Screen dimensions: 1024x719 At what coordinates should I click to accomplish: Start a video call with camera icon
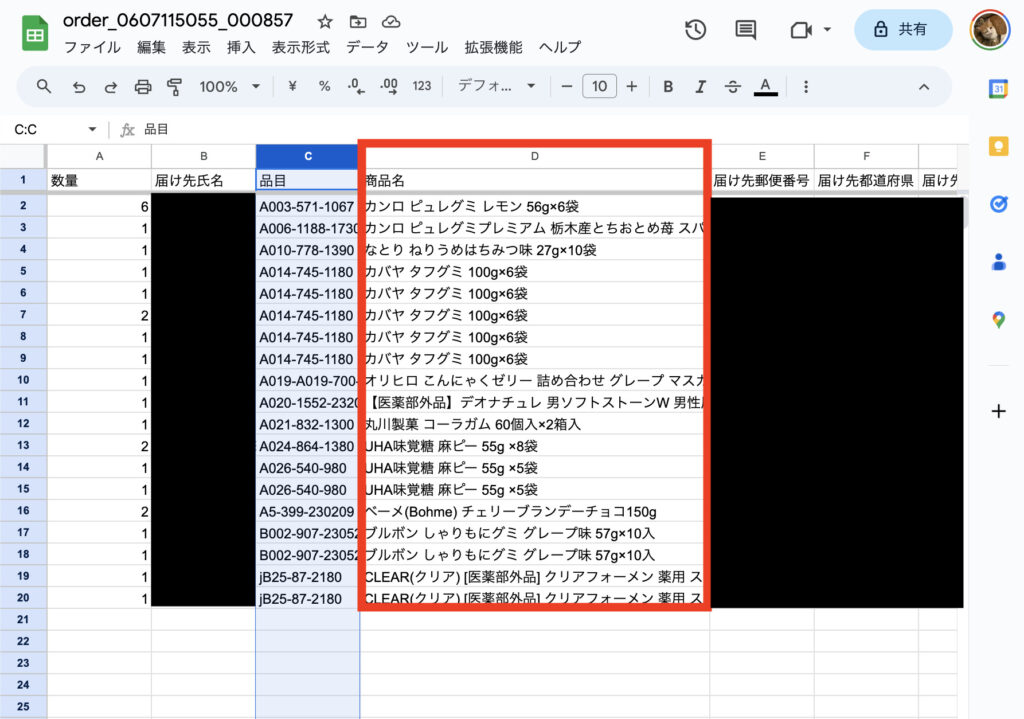click(x=801, y=30)
